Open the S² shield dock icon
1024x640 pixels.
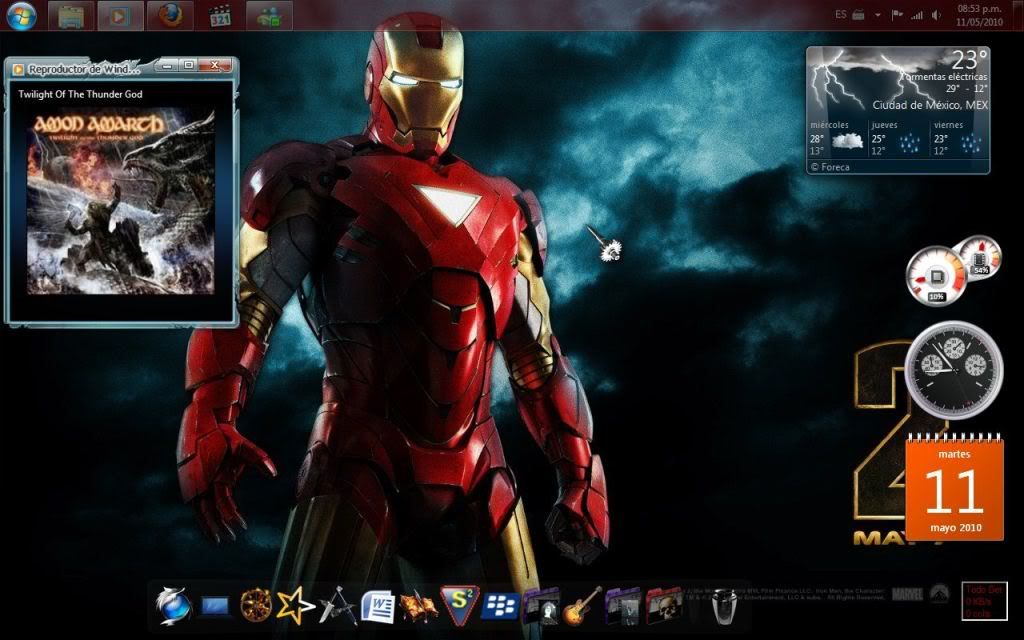(x=459, y=605)
